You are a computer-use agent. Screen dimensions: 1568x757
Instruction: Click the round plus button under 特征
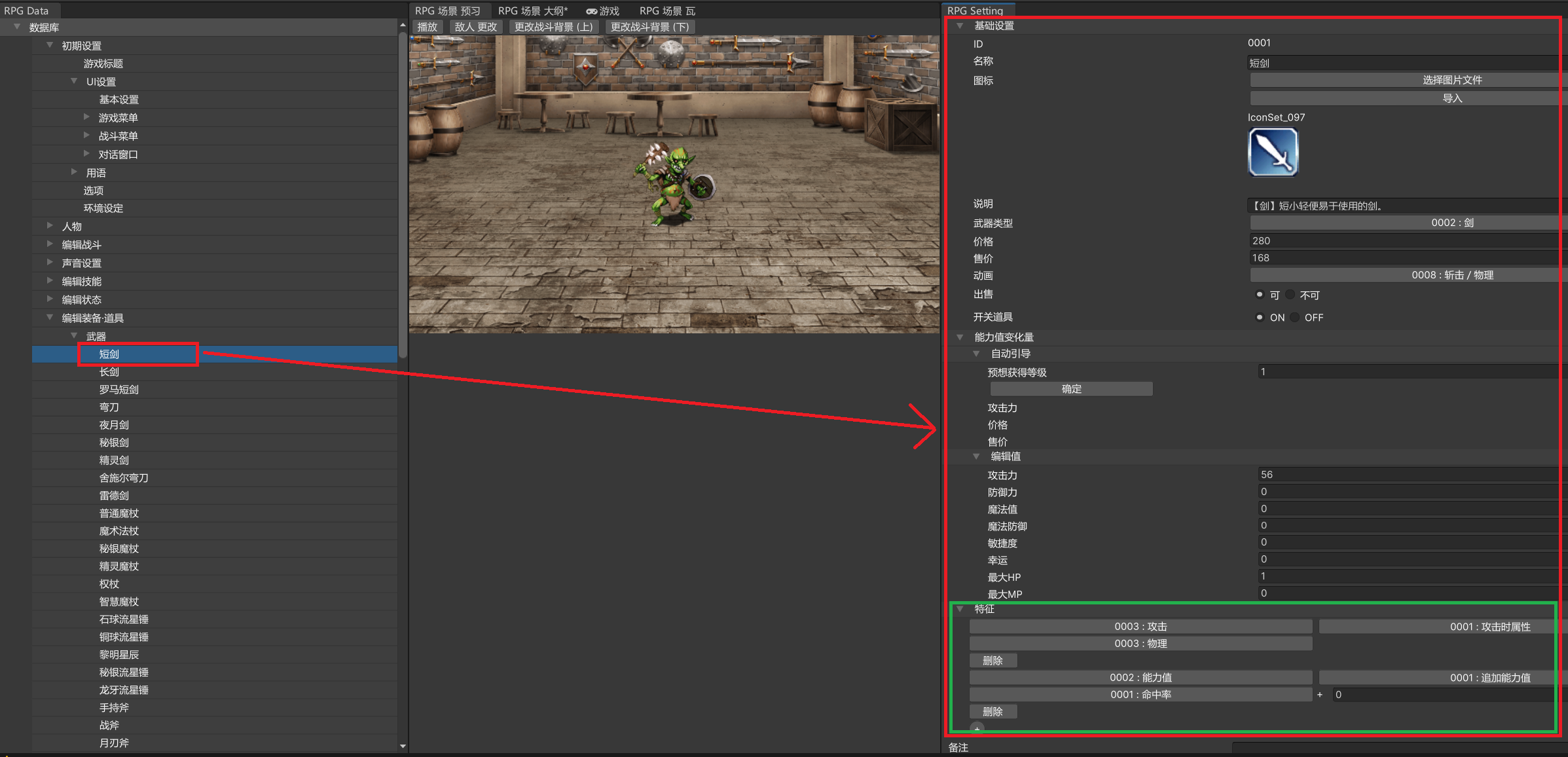tap(977, 728)
